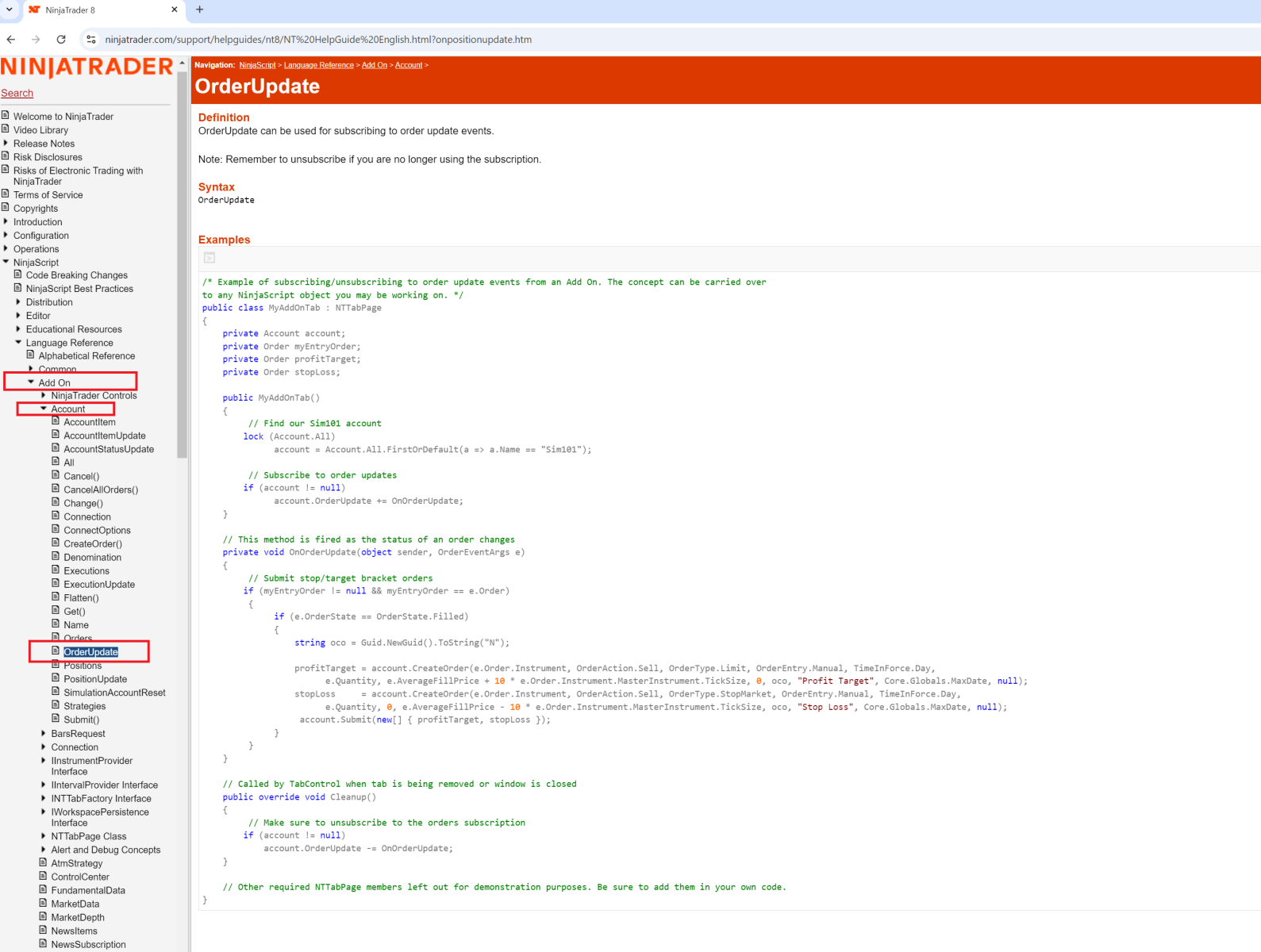Open the site information icon in address bar

tap(91, 39)
